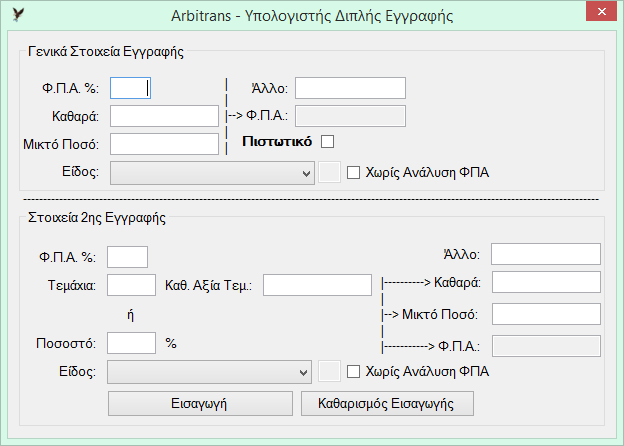Viewport: 624px width, 446px height.
Task: Close the Arbitrans window
Action: click(x=601, y=12)
